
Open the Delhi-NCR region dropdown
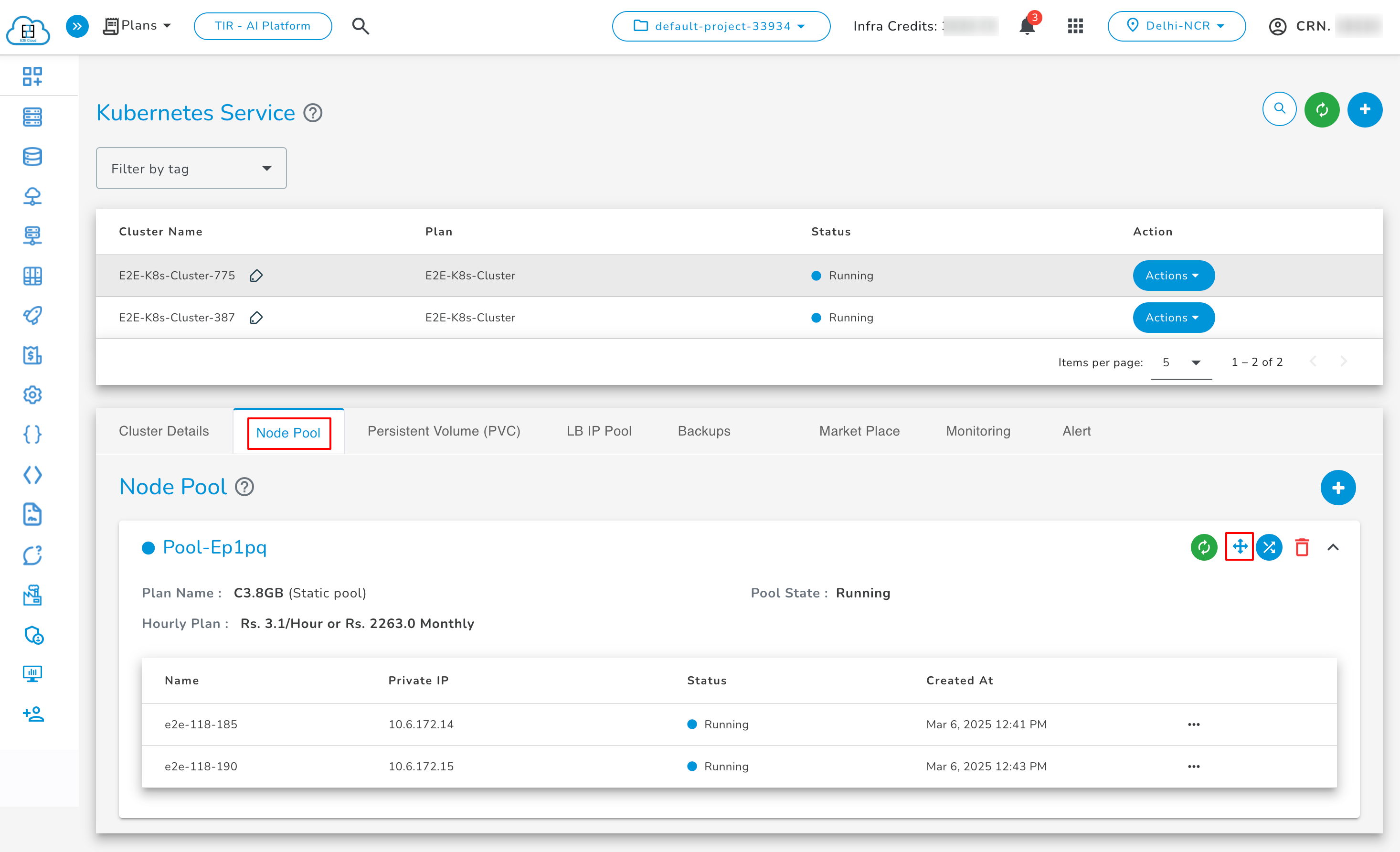click(x=1177, y=26)
